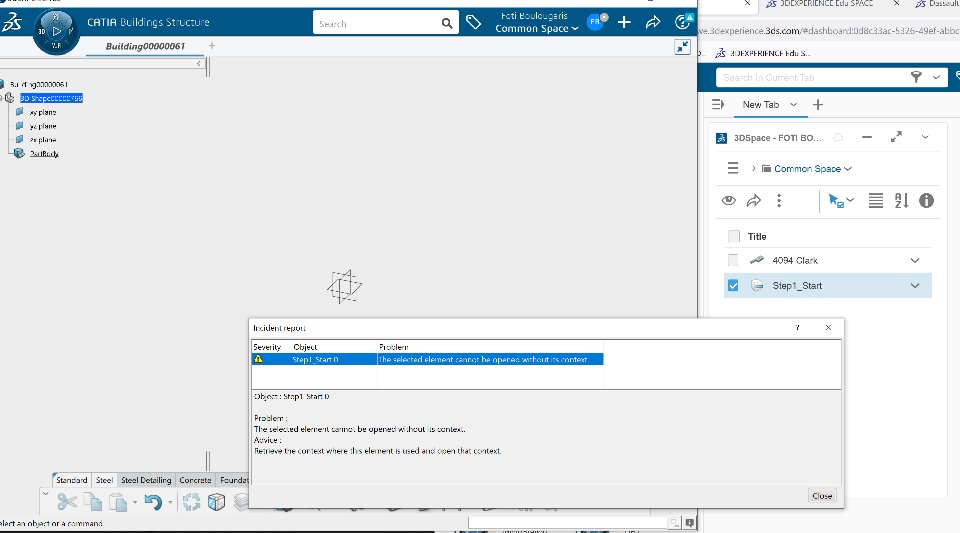Open the FB user profile avatar
The width and height of the screenshot is (960, 533).
click(596, 22)
